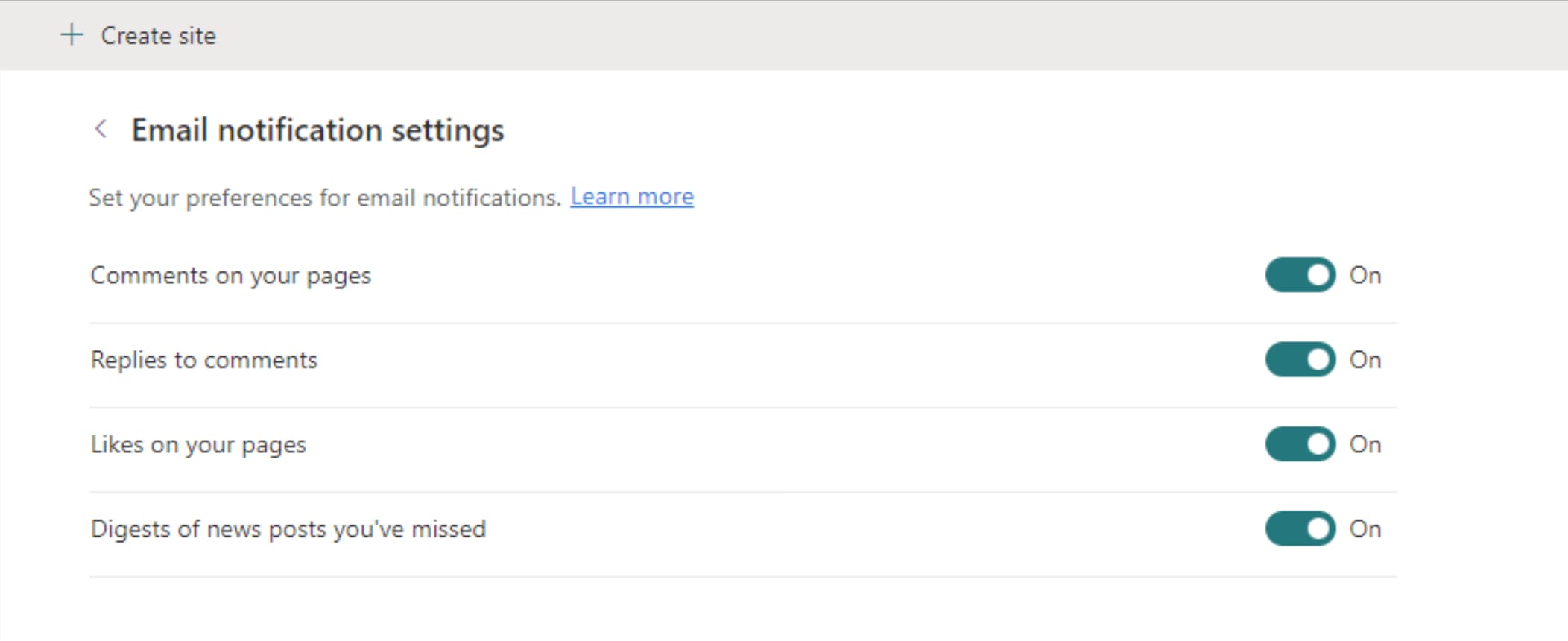Image resolution: width=1568 pixels, height=641 pixels.
Task: Click the Create site button label
Action: [x=158, y=36]
